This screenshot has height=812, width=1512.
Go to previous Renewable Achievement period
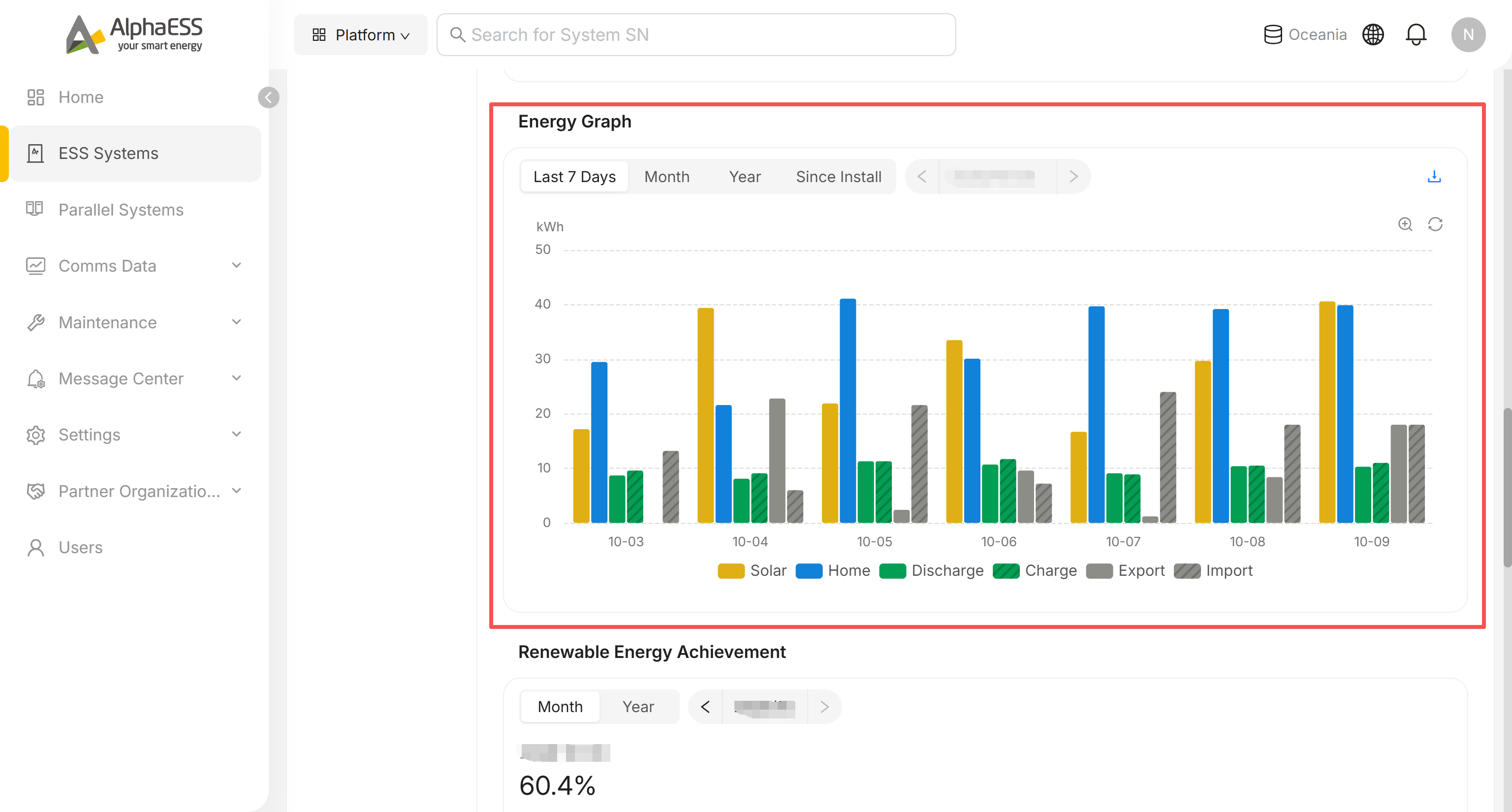click(x=705, y=706)
